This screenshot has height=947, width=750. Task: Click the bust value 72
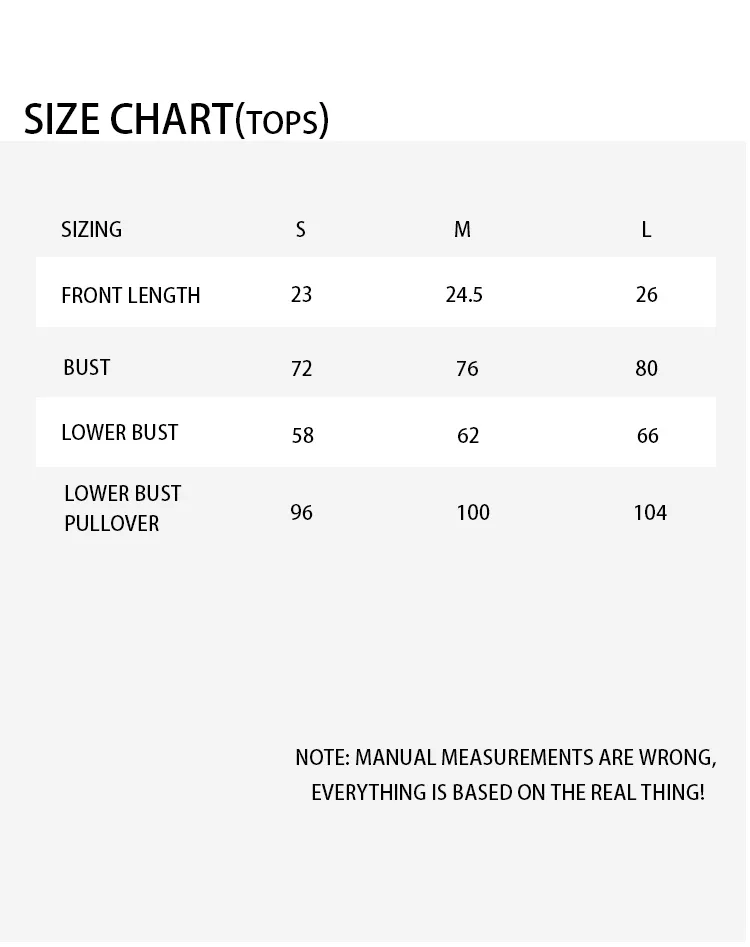[x=301, y=368]
